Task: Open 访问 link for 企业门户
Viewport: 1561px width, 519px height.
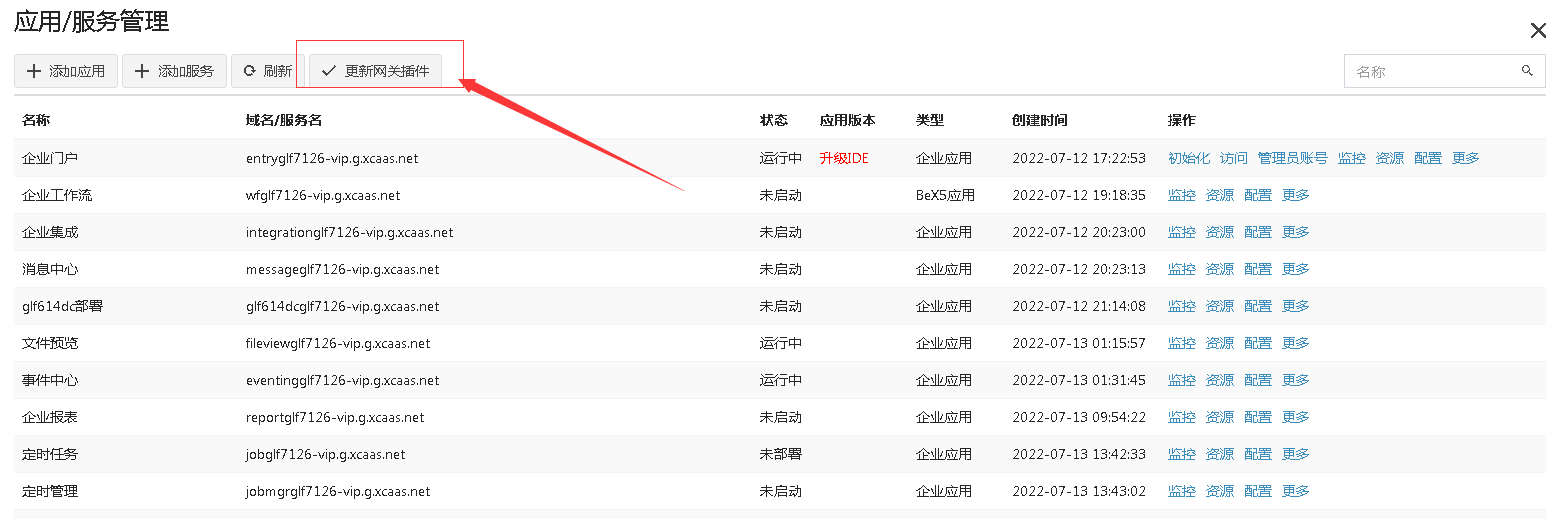Action: tap(1233, 158)
